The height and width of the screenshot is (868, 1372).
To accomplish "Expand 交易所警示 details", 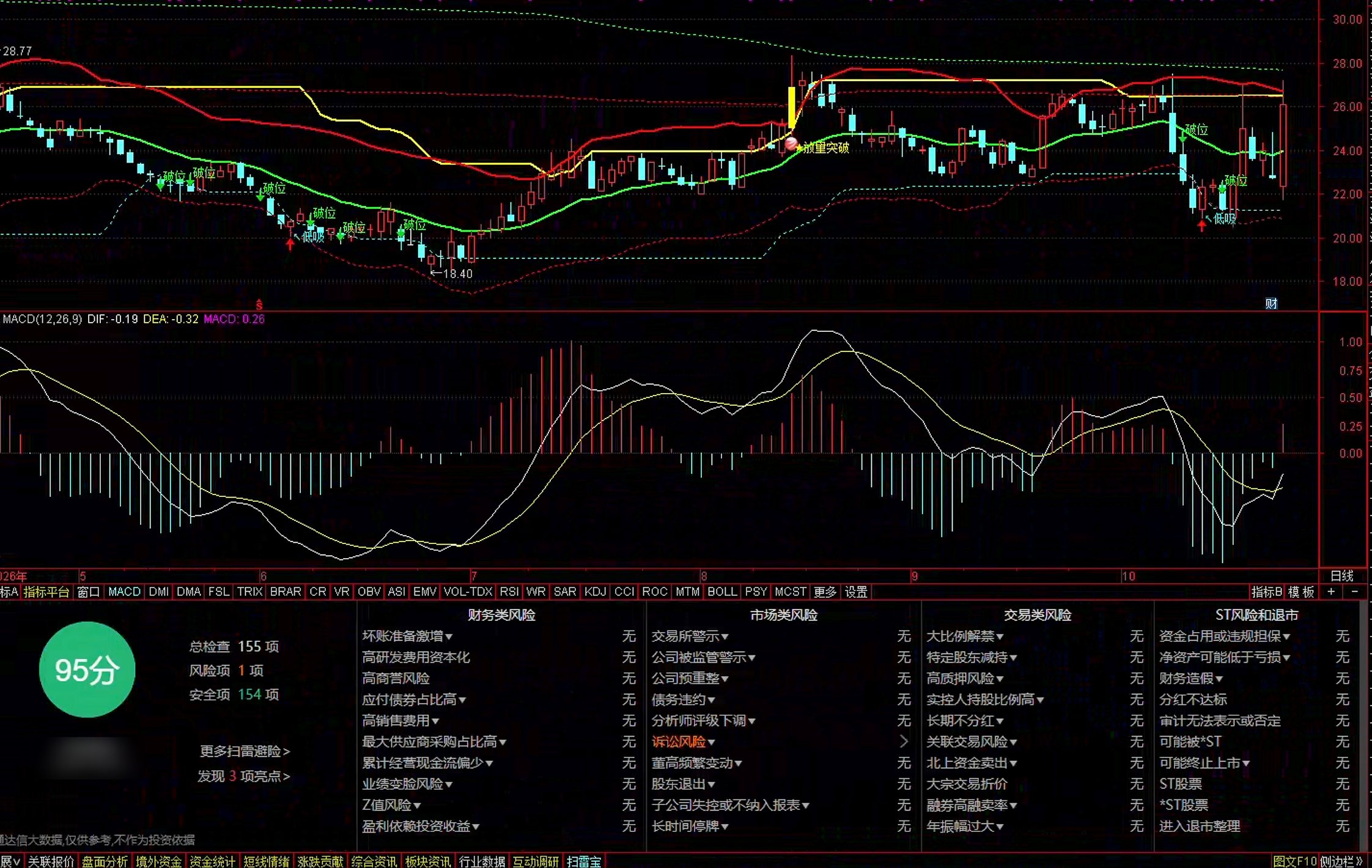I will [690, 636].
